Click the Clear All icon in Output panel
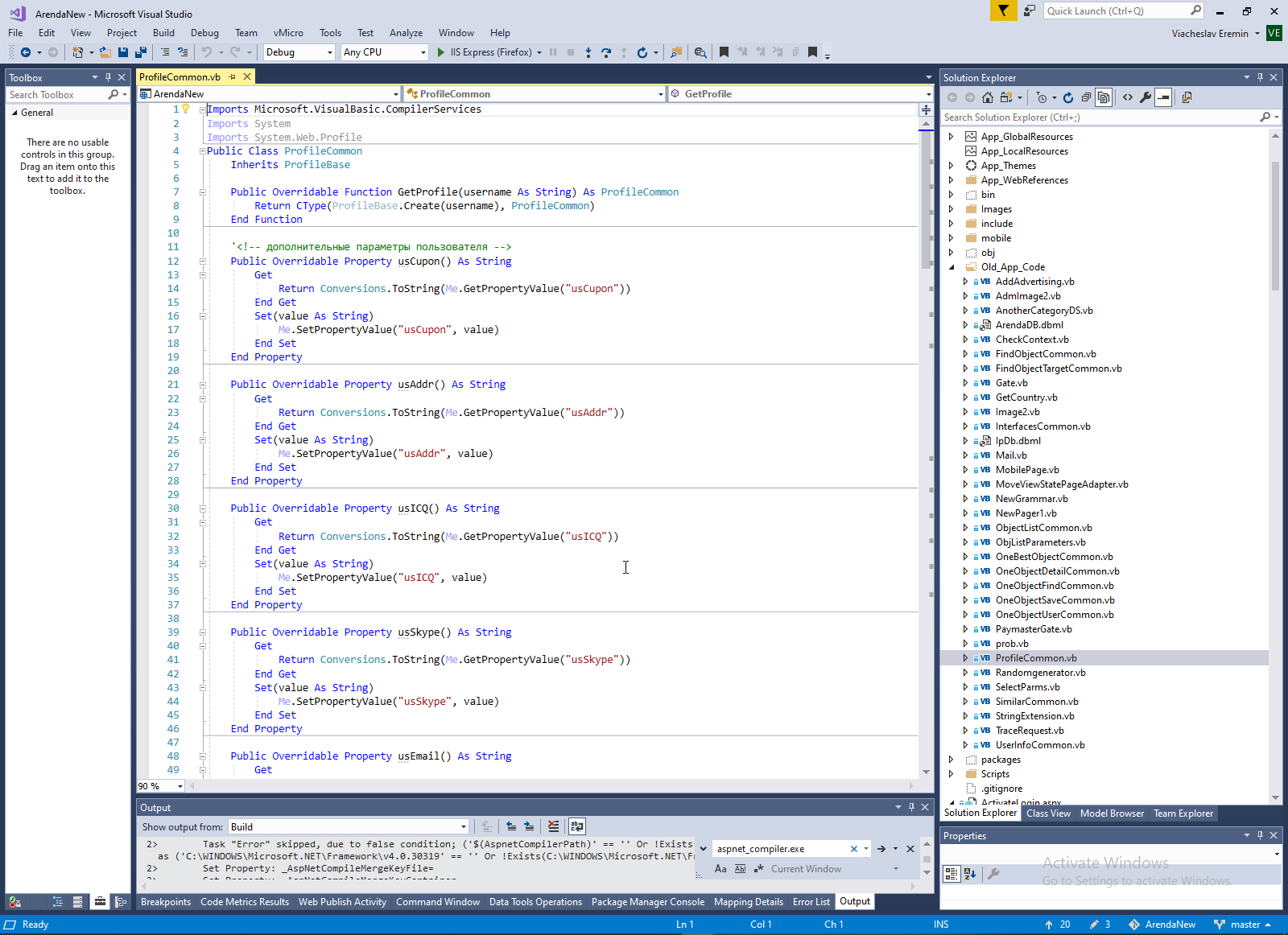The width and height of the screenshot is (1288, 935). click(x=553, y=826)
